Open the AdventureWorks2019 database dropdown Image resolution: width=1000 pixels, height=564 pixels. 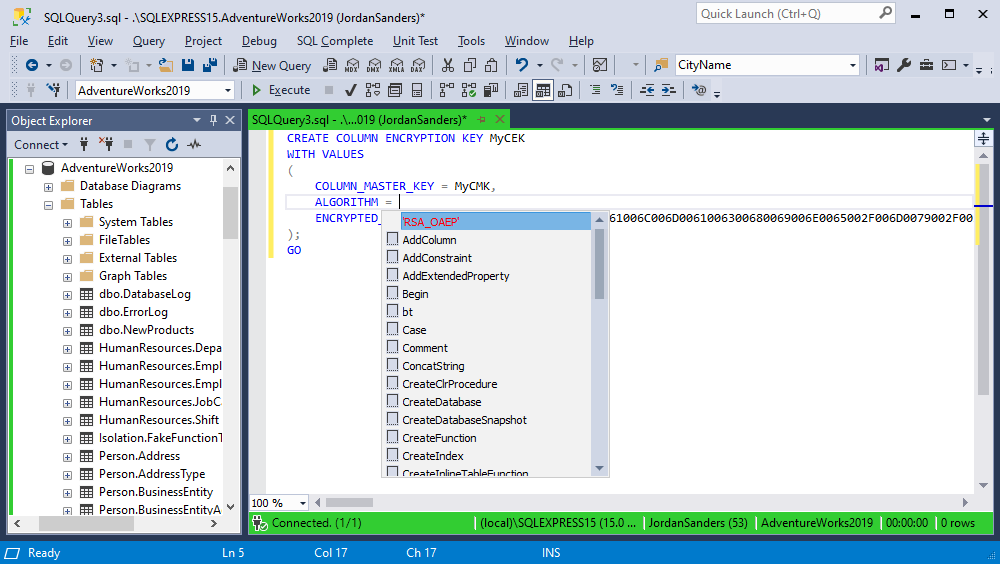228,91
